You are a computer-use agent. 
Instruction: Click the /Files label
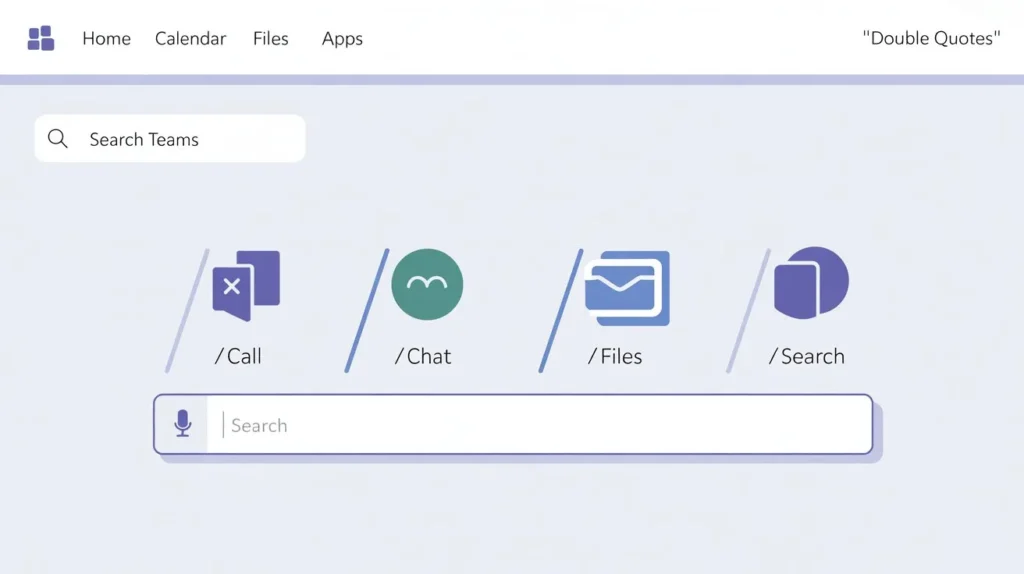615,356
